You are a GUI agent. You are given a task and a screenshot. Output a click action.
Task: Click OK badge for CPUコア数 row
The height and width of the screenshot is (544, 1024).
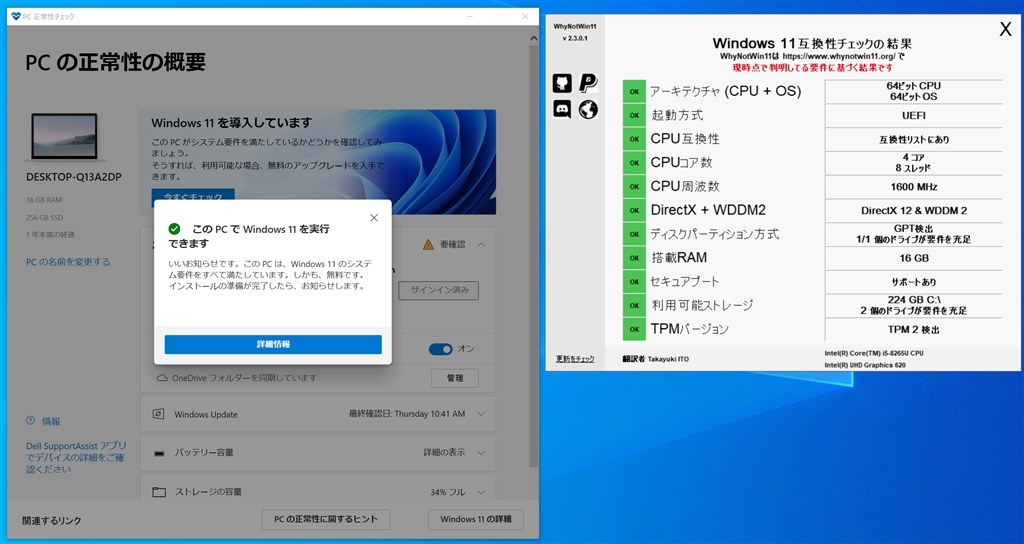(634, 163)
